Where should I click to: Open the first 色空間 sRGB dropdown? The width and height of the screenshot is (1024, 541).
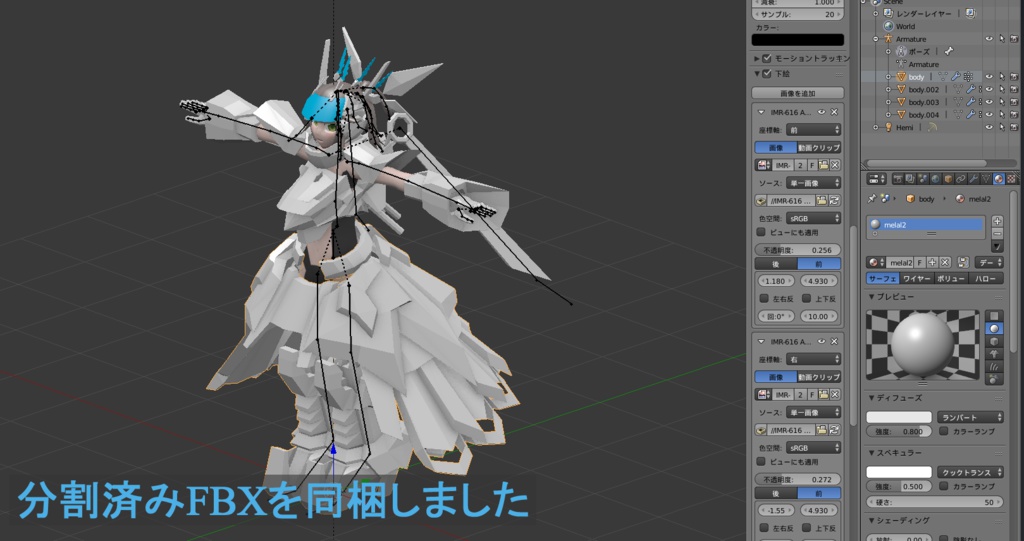(x=813, y=218)
